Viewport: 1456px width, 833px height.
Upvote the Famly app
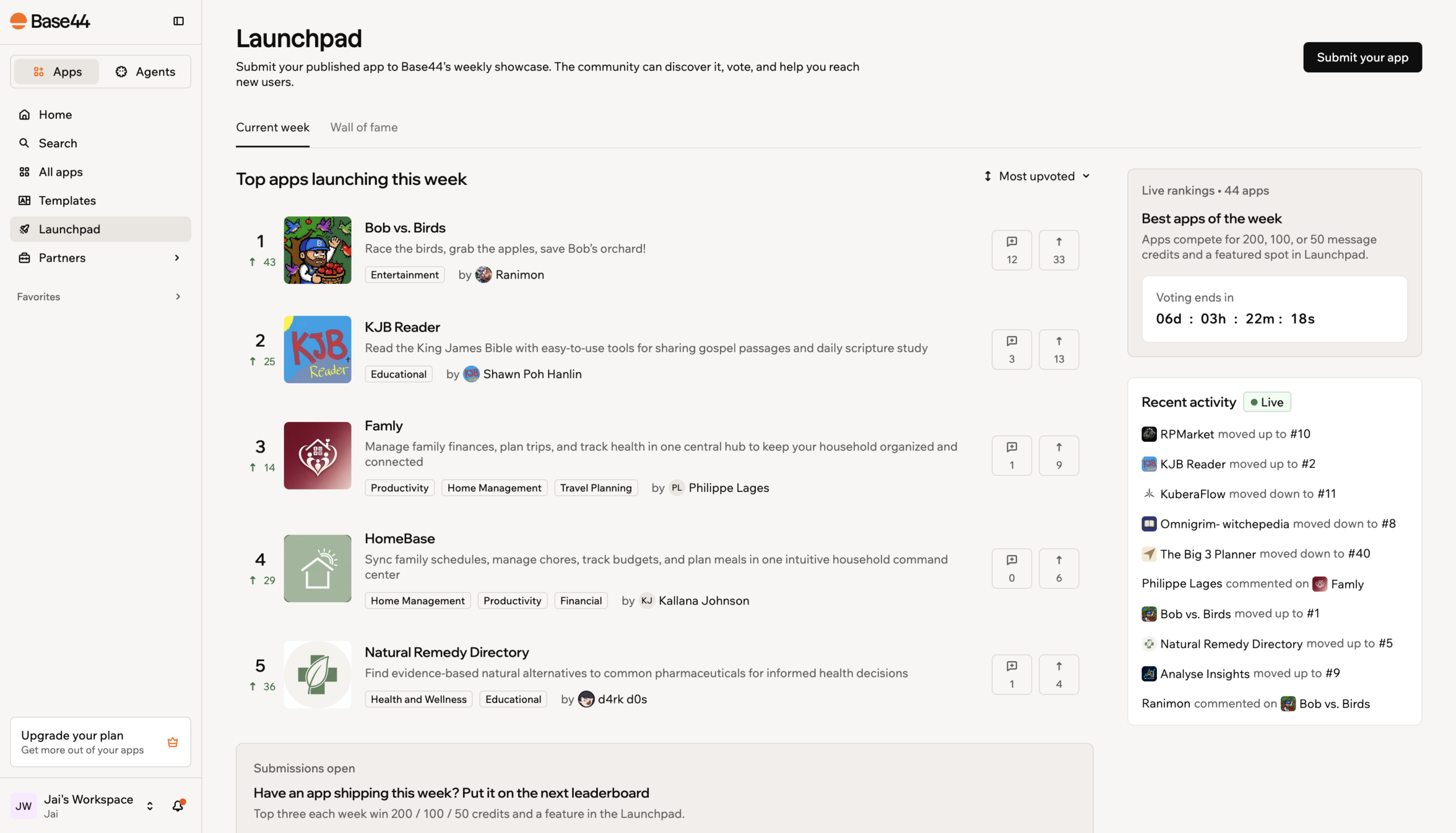(x=1059, y=455)
